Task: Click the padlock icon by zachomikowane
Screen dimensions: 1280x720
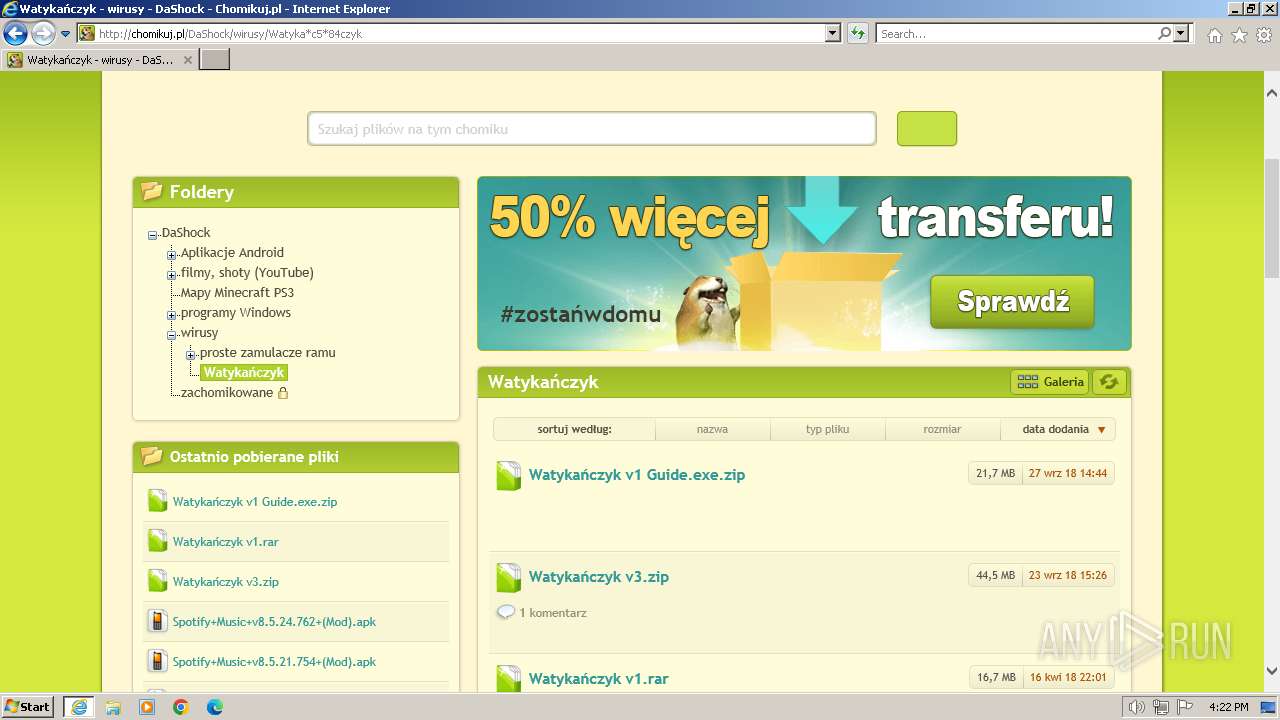Action: coord(283,393)
